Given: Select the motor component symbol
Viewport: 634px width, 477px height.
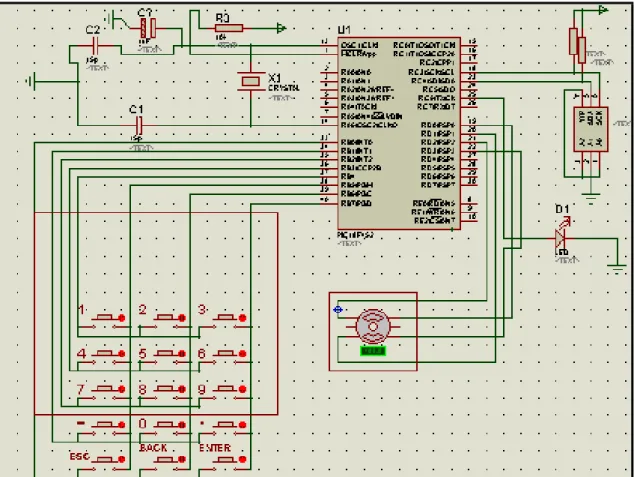Looking at the screenshot, I should pos(373,326).
